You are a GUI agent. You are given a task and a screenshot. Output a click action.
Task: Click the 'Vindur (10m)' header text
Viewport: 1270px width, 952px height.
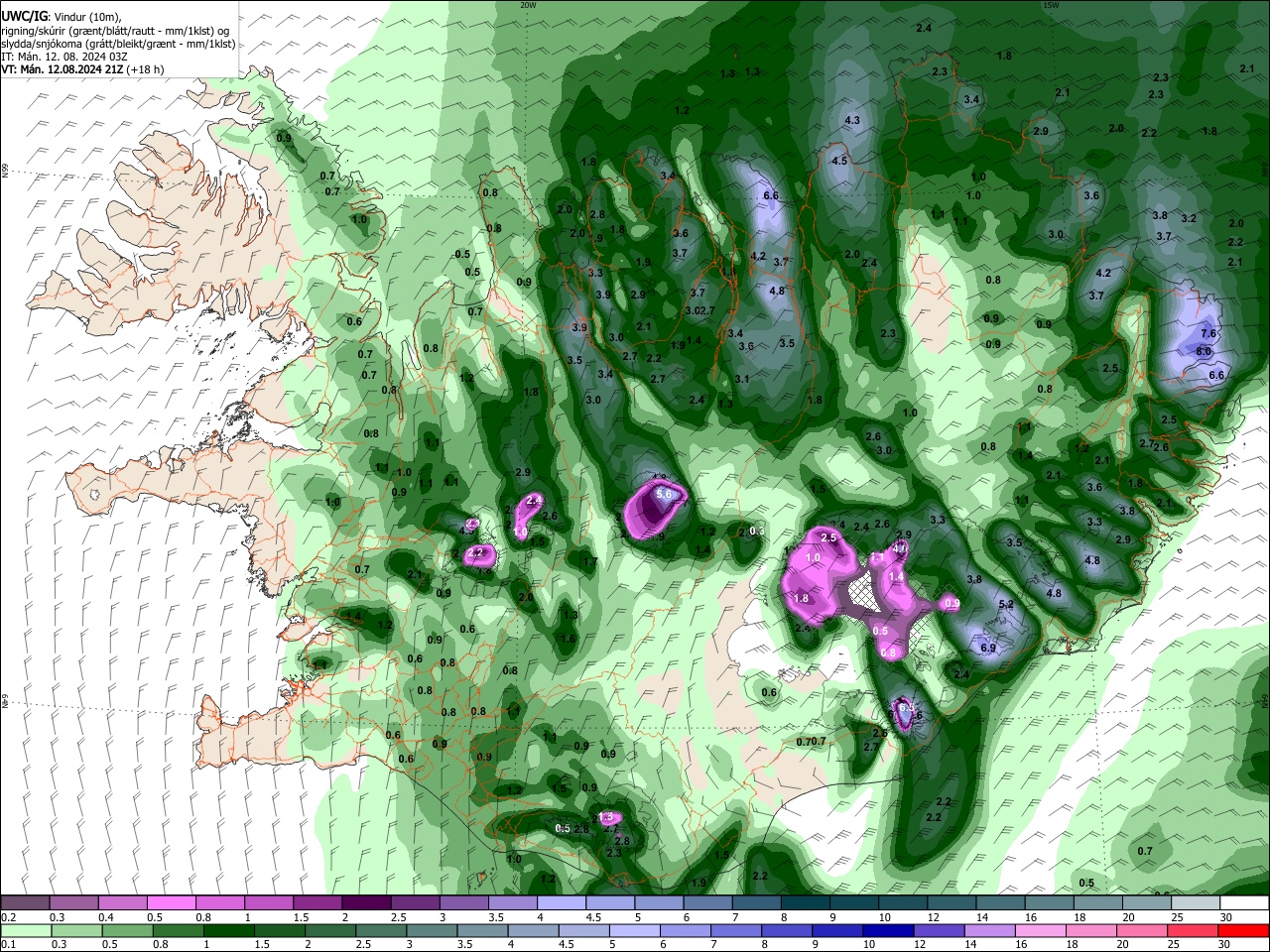tap(86, 16)
